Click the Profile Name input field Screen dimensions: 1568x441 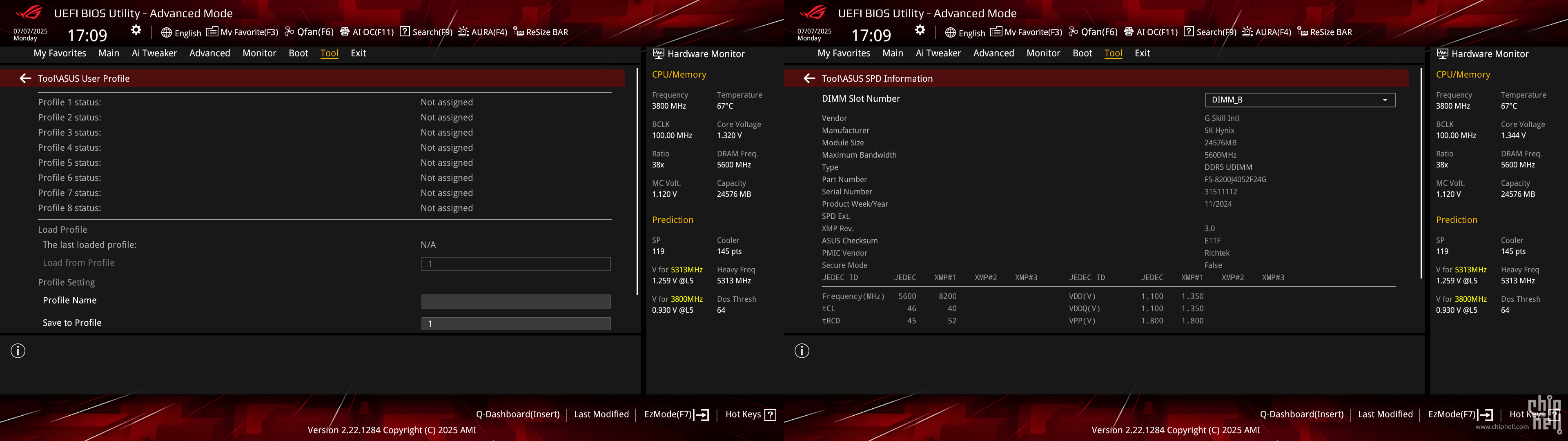[x=516, y=301]
